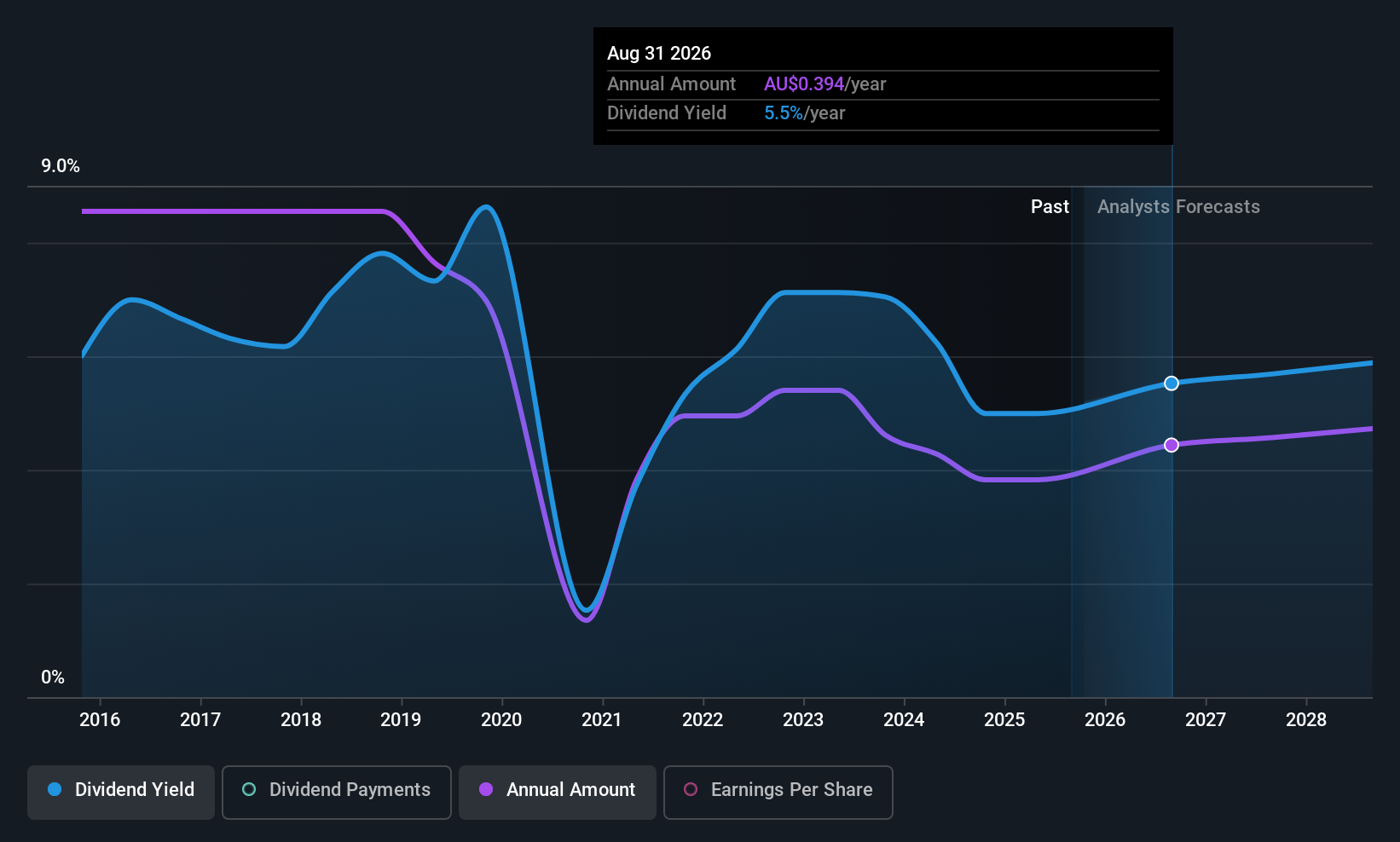Viewport: 1400px width, 842px height.
Task: Select the purple annual amount data point marker
Action: click(x=1171, y=445)
